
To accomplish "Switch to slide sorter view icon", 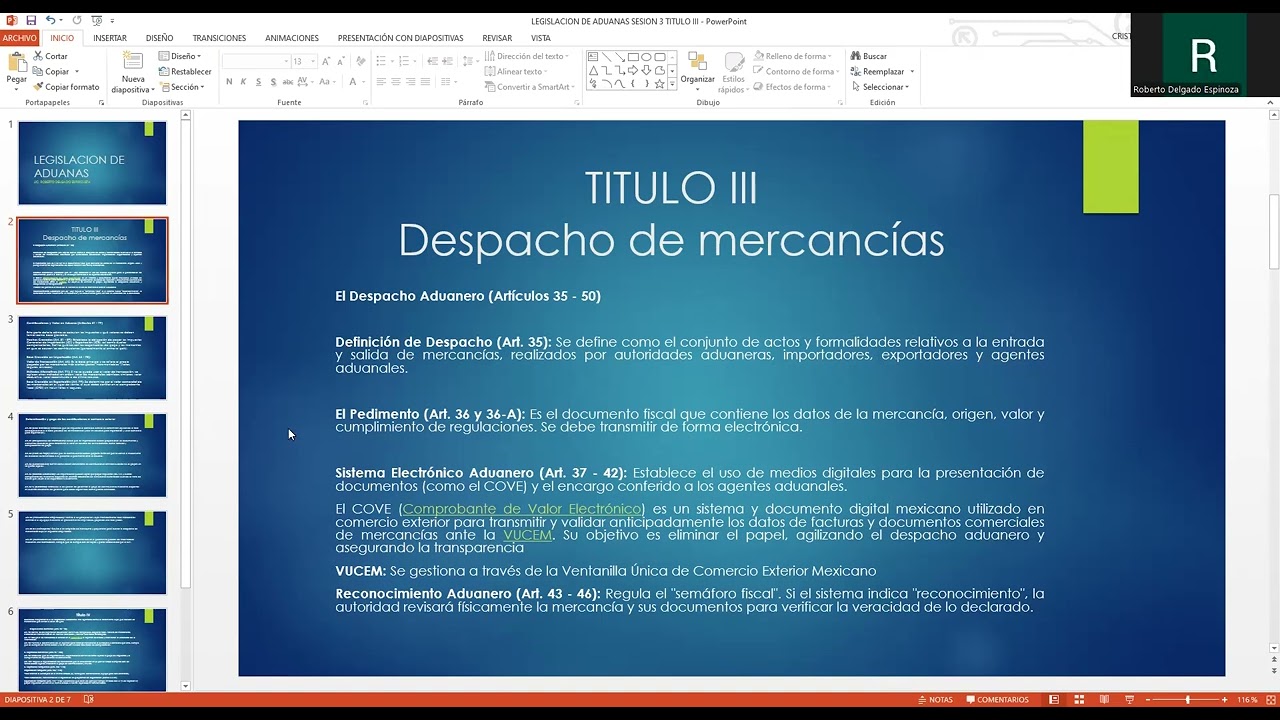I will pyautogui.click(x=1079, y=700).
